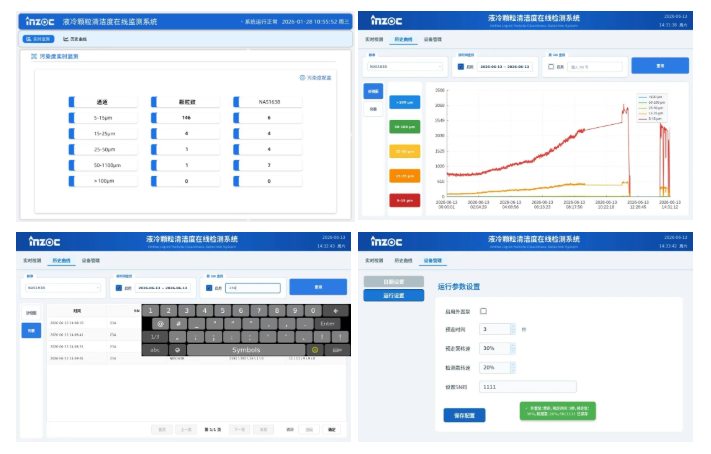Screen dimensions: 711x454
Task: Tap the @ key on on-screen keyboard
Action: (160, 324)
